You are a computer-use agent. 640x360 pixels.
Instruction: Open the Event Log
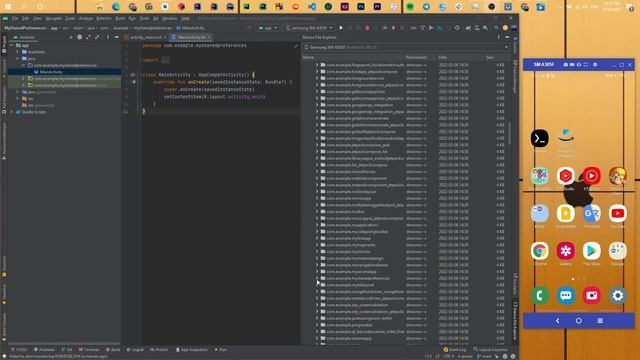coord(455,350)
